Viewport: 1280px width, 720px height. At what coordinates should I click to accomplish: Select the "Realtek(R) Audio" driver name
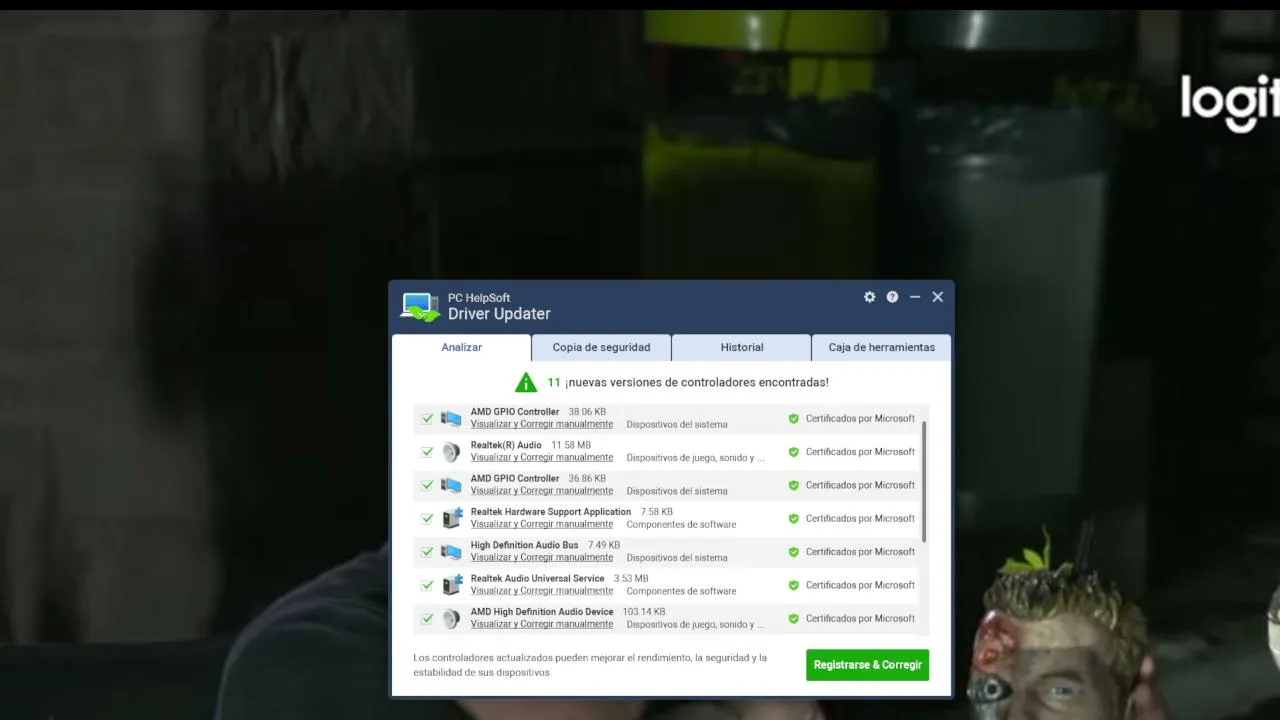click(506, 445)
